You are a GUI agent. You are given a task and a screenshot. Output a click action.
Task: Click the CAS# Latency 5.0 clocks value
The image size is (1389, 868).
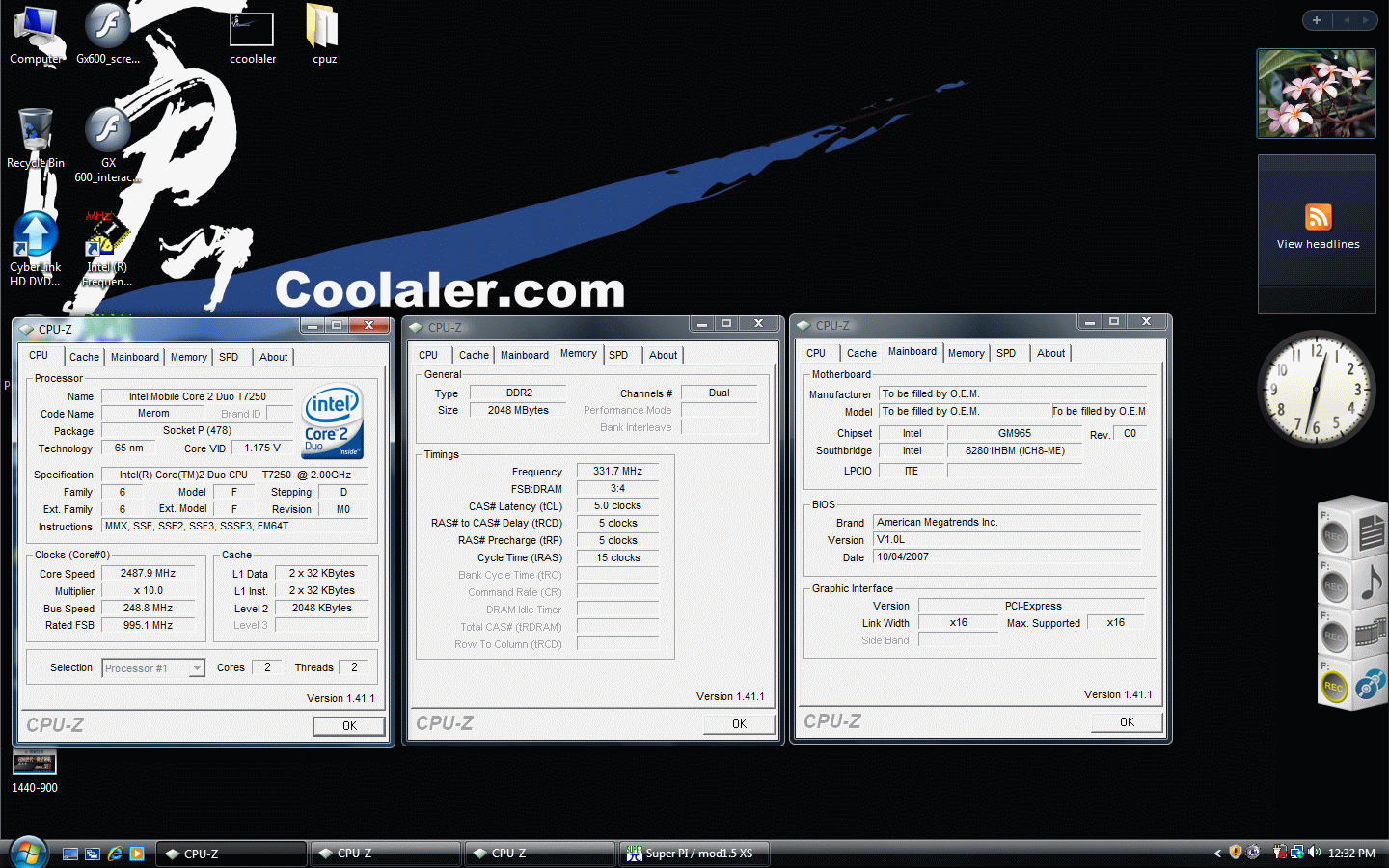click(617, 505)
